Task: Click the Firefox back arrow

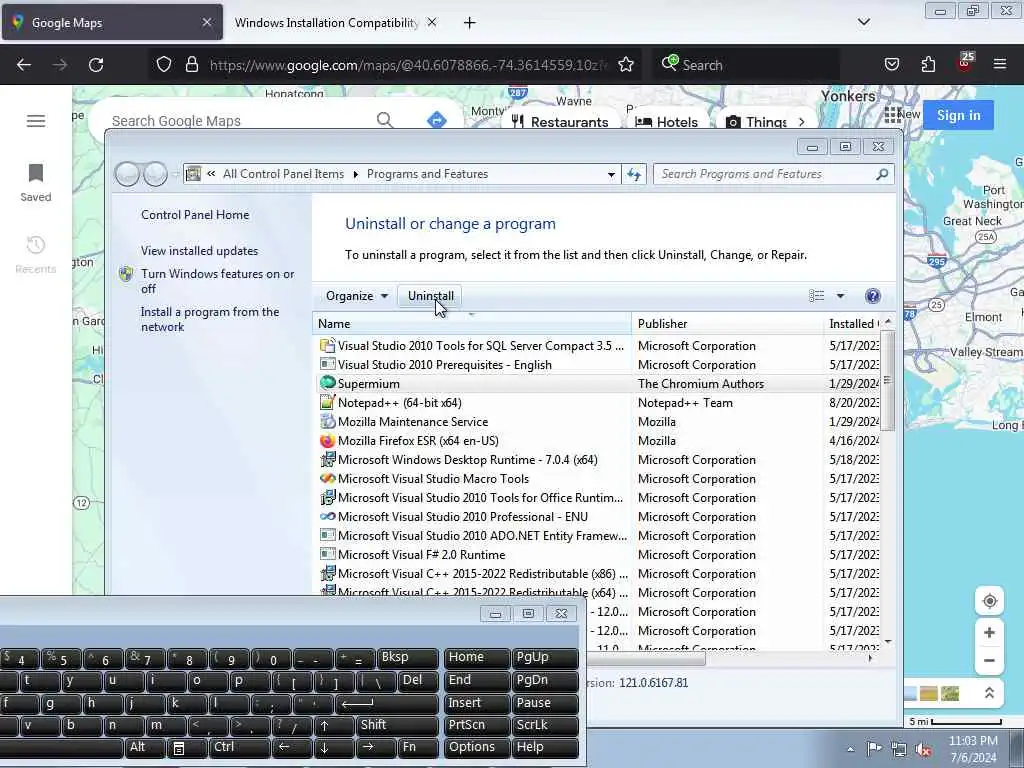Action: 24,65
